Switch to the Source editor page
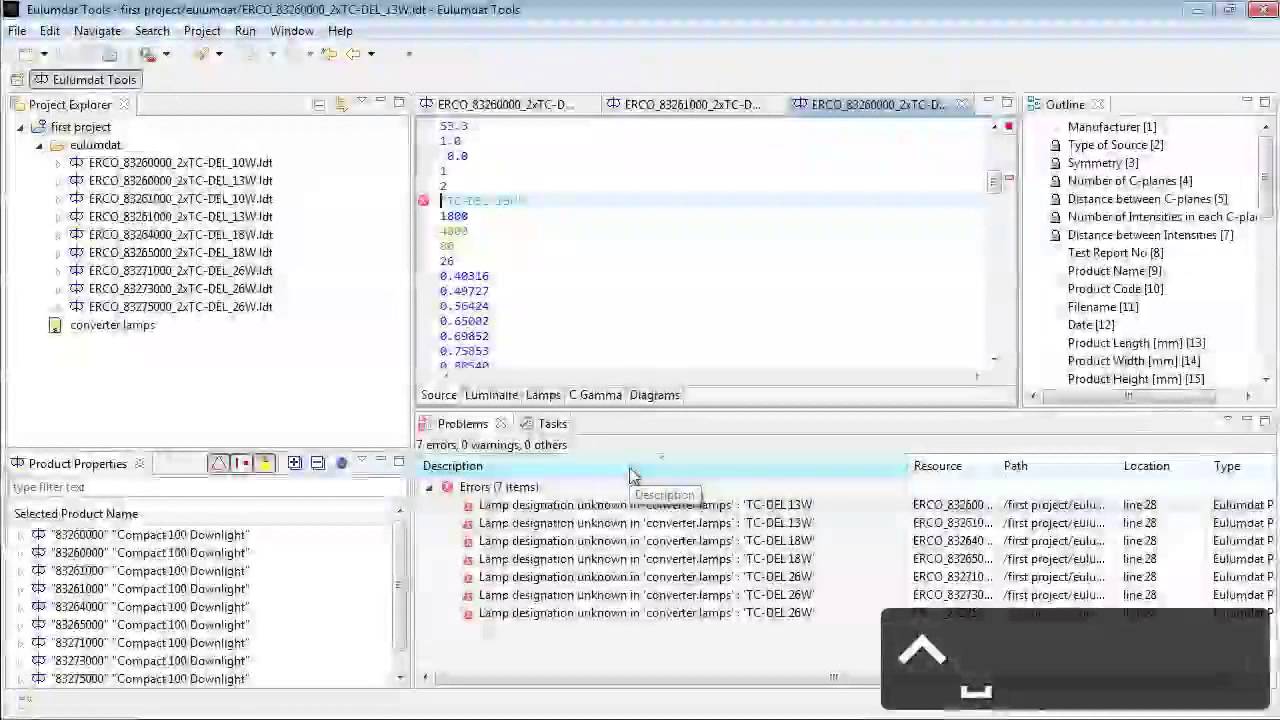Viewport: 1280px width, 720px height. click(x=439, y=395)
